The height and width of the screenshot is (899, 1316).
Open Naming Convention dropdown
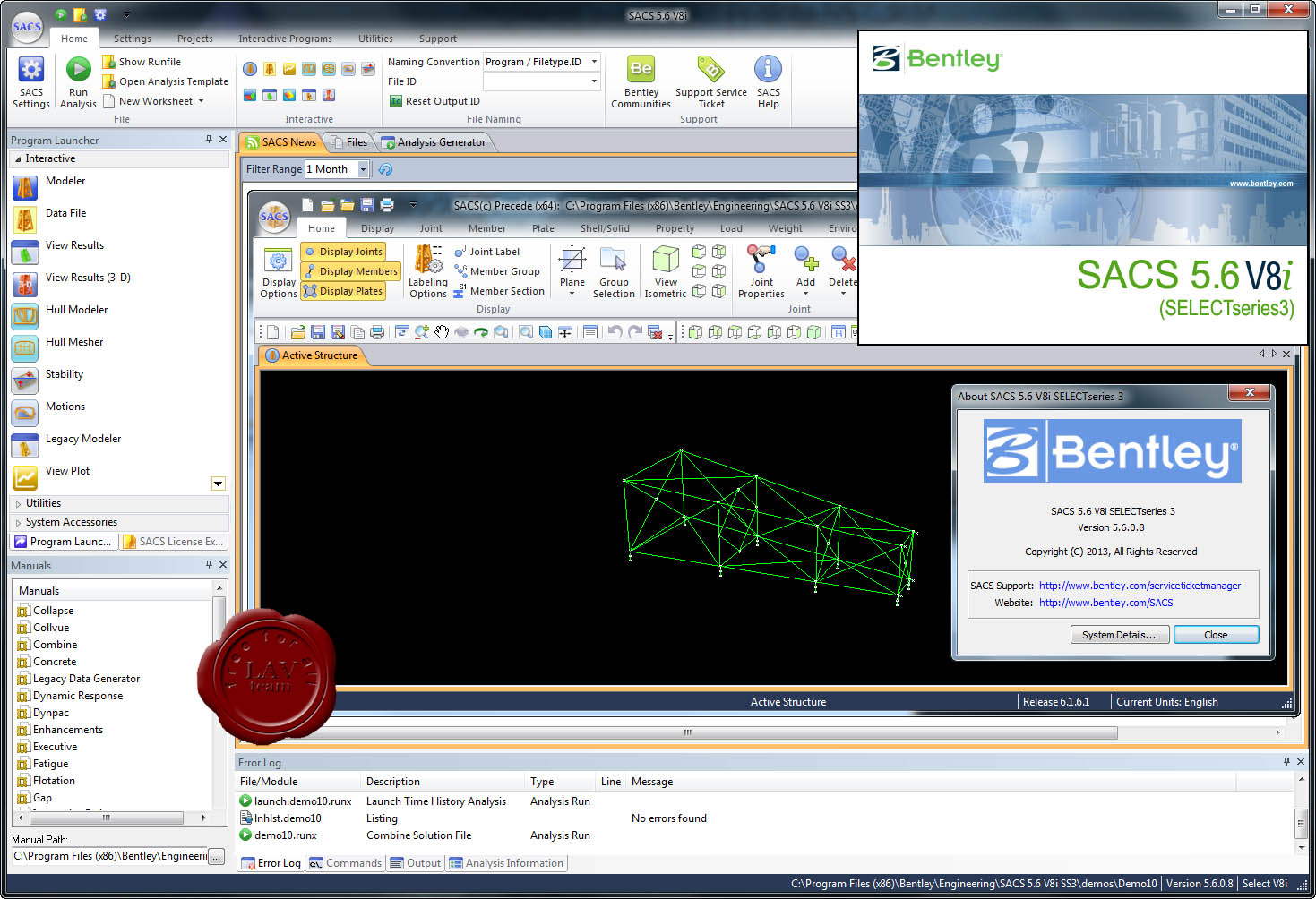[x=594, y=62]
